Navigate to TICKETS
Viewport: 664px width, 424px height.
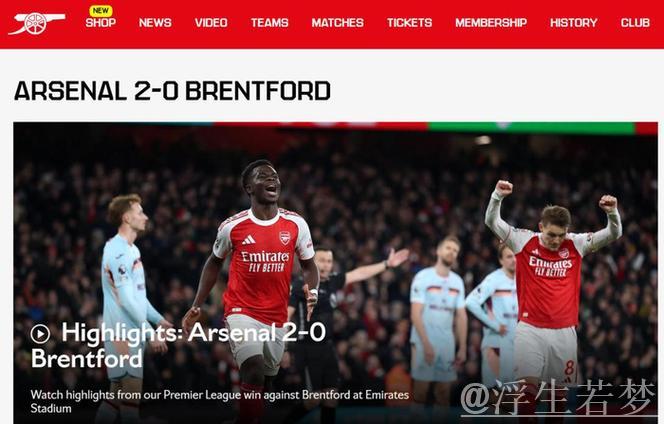[x=409, y=23]
